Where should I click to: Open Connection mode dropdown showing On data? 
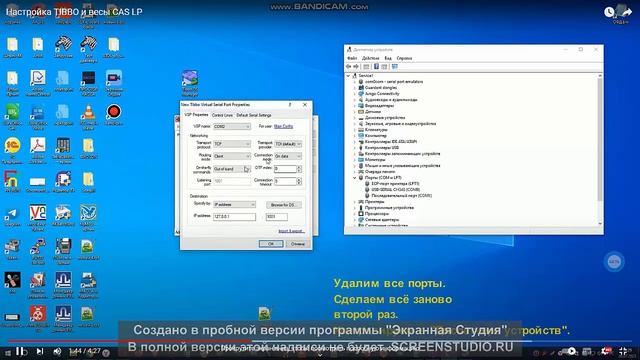pyautogui.click(x=288, y=156)
